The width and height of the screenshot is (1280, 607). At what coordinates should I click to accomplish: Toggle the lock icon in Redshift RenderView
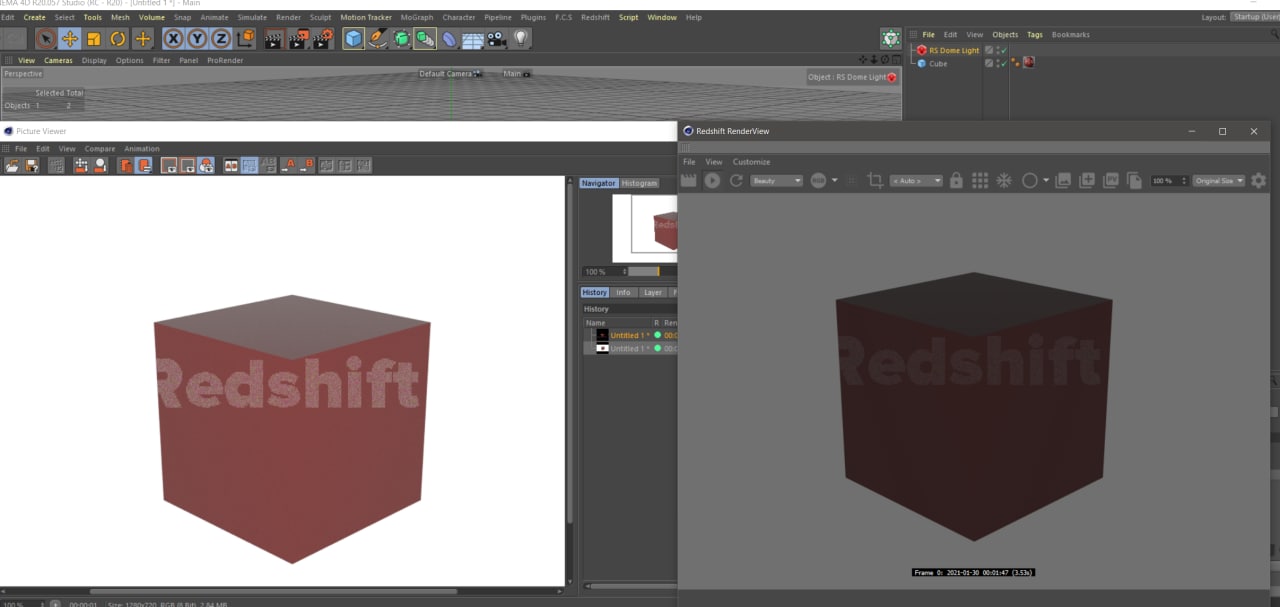(956, 181)
